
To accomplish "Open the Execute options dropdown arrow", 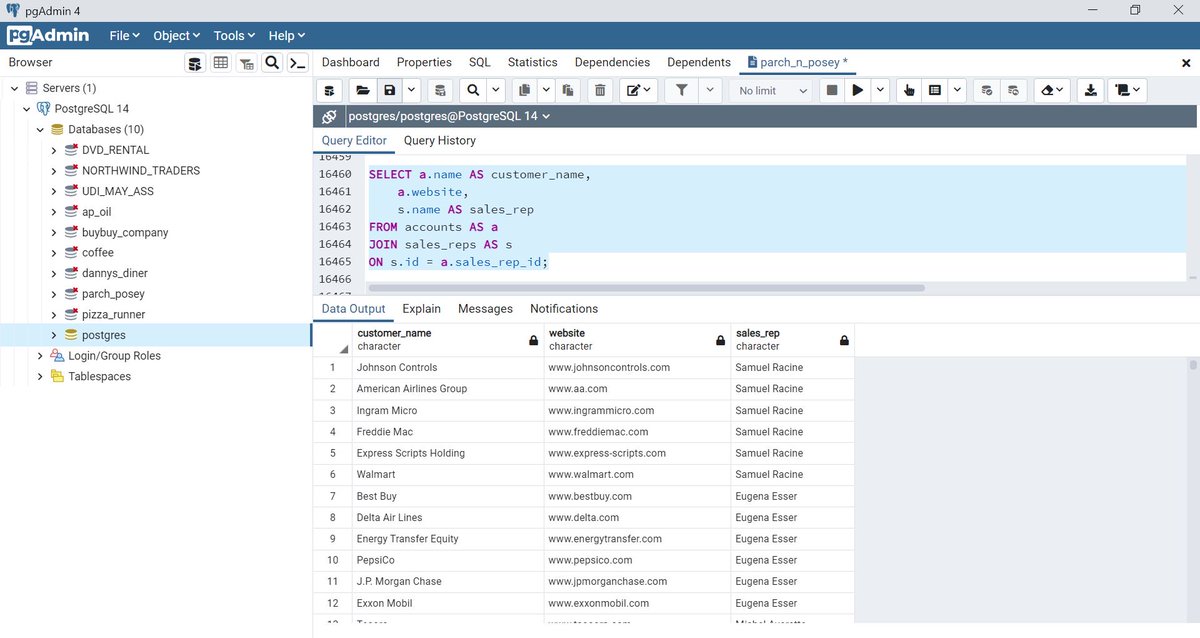I will point(880,90).
